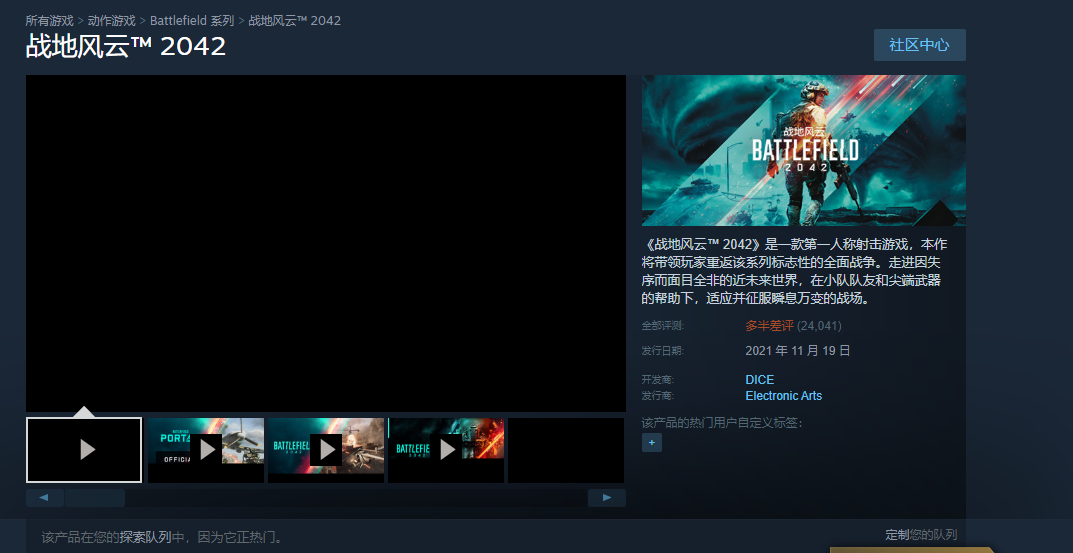Play the Portal official trailer thumbnail

coord(206,450)
